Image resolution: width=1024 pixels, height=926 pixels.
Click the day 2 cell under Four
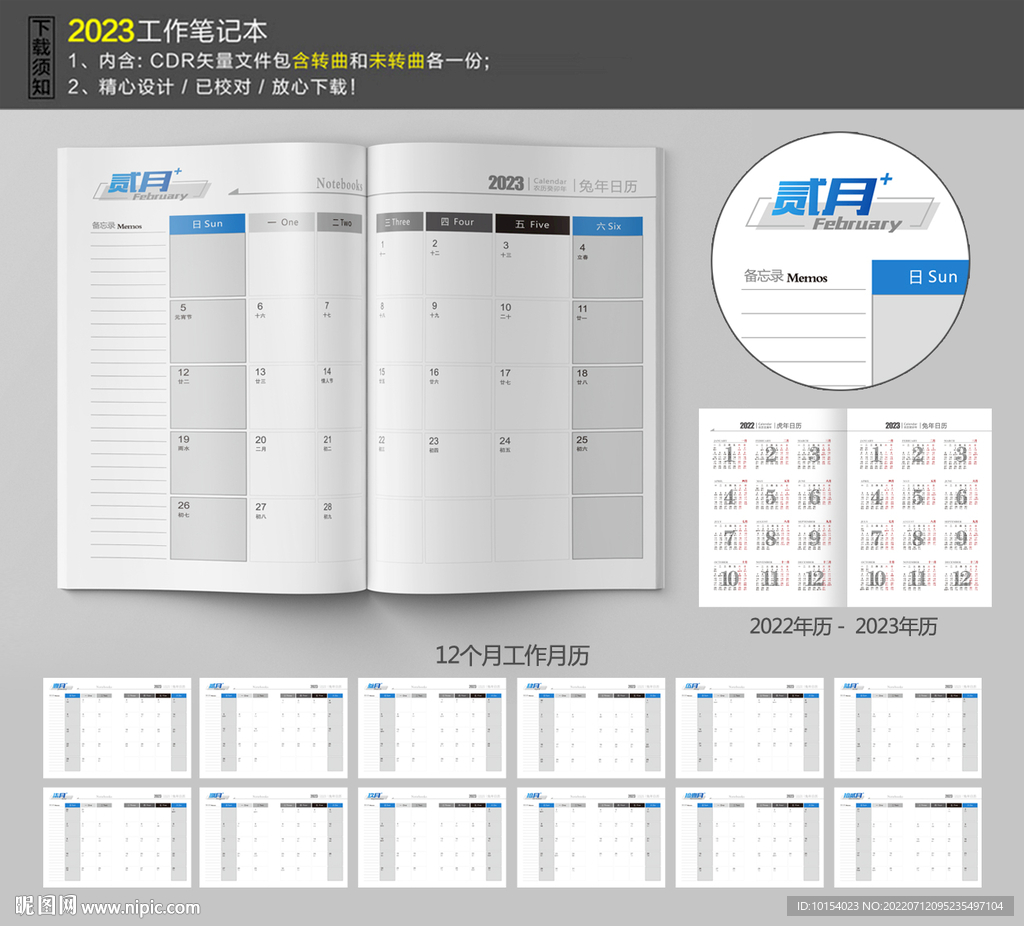pyautogui.click(x=458, y=264)
